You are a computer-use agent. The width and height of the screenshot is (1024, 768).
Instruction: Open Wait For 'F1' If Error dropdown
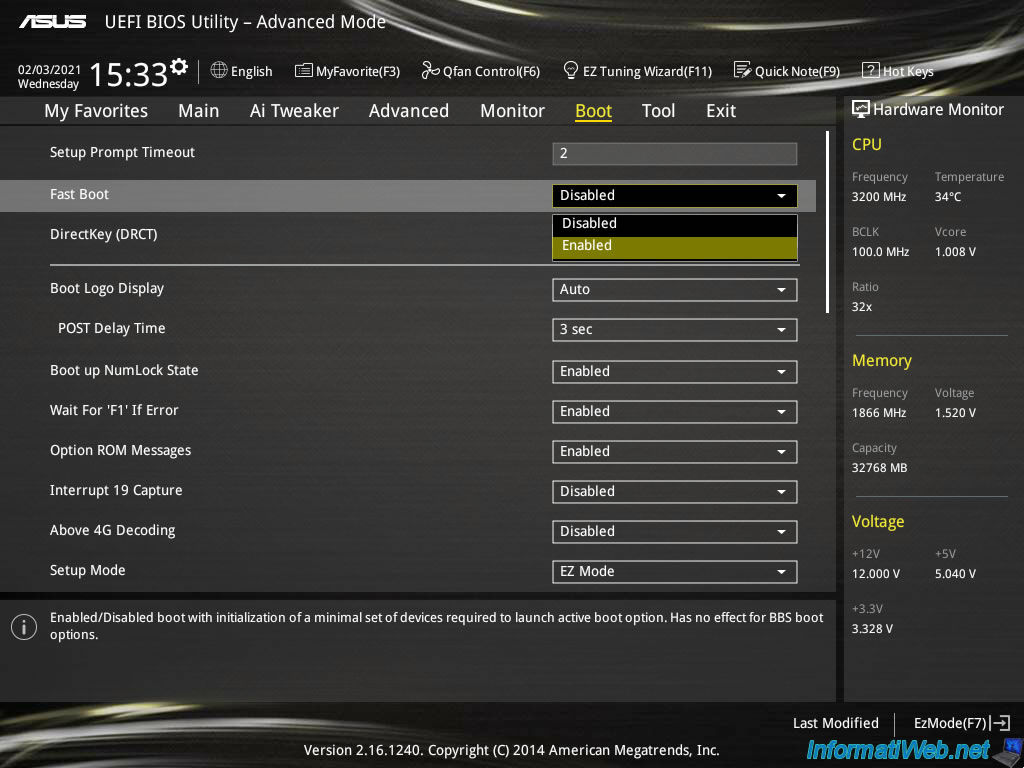(x=675, y=411)
